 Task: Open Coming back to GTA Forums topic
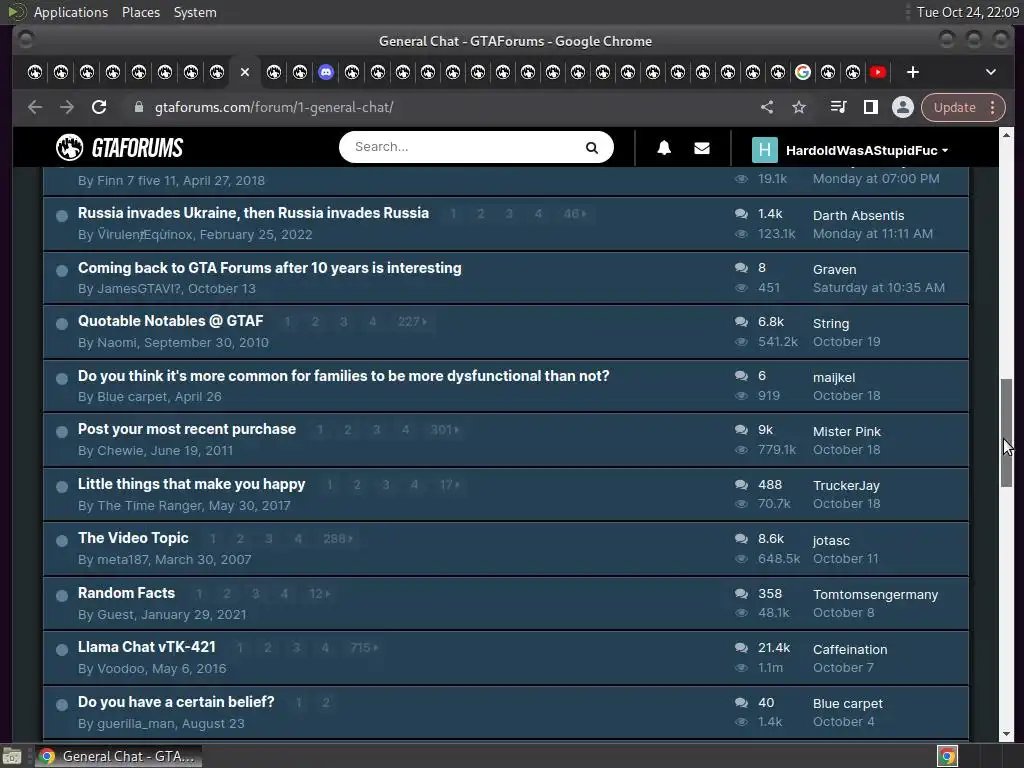point(270,268)
